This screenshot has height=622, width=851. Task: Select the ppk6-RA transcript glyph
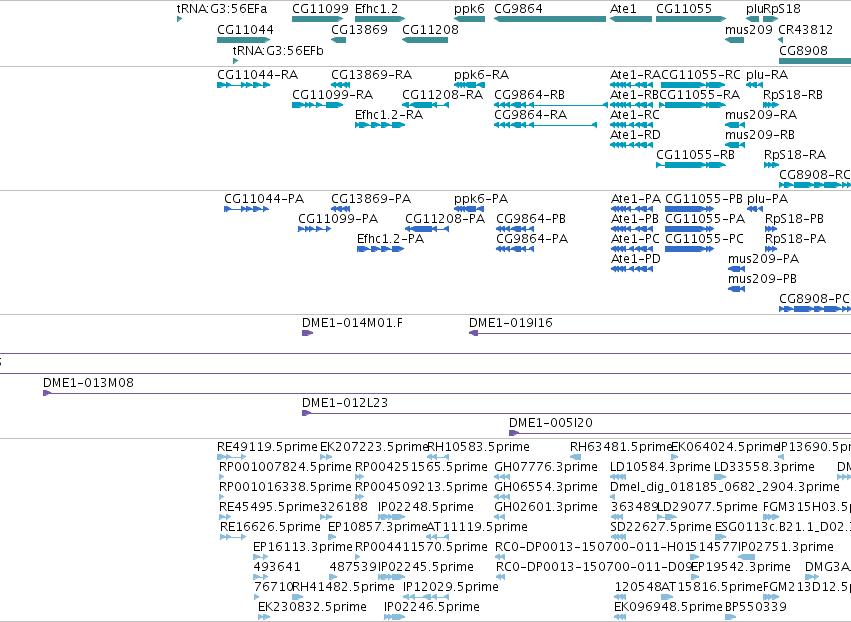tap(469, 85)
